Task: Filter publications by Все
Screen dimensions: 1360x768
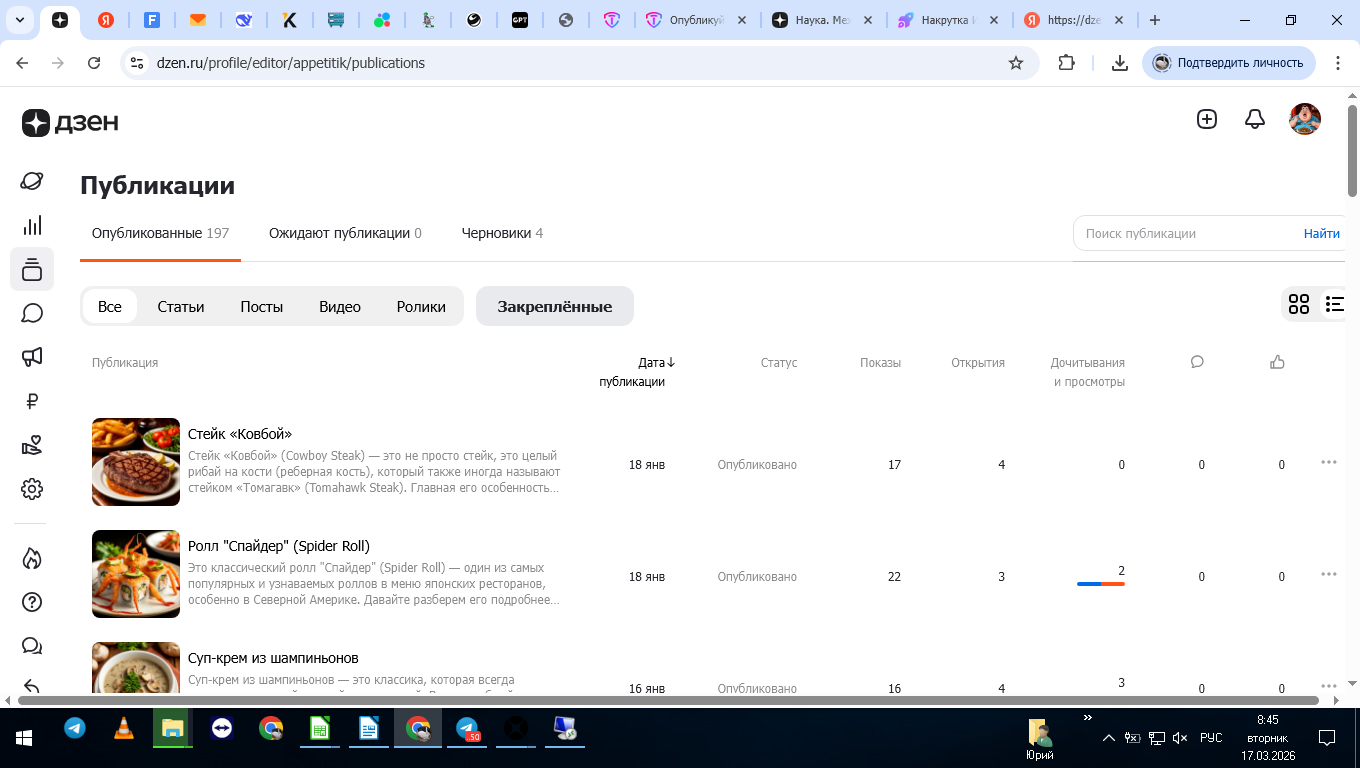Action: tap(110, 306)
